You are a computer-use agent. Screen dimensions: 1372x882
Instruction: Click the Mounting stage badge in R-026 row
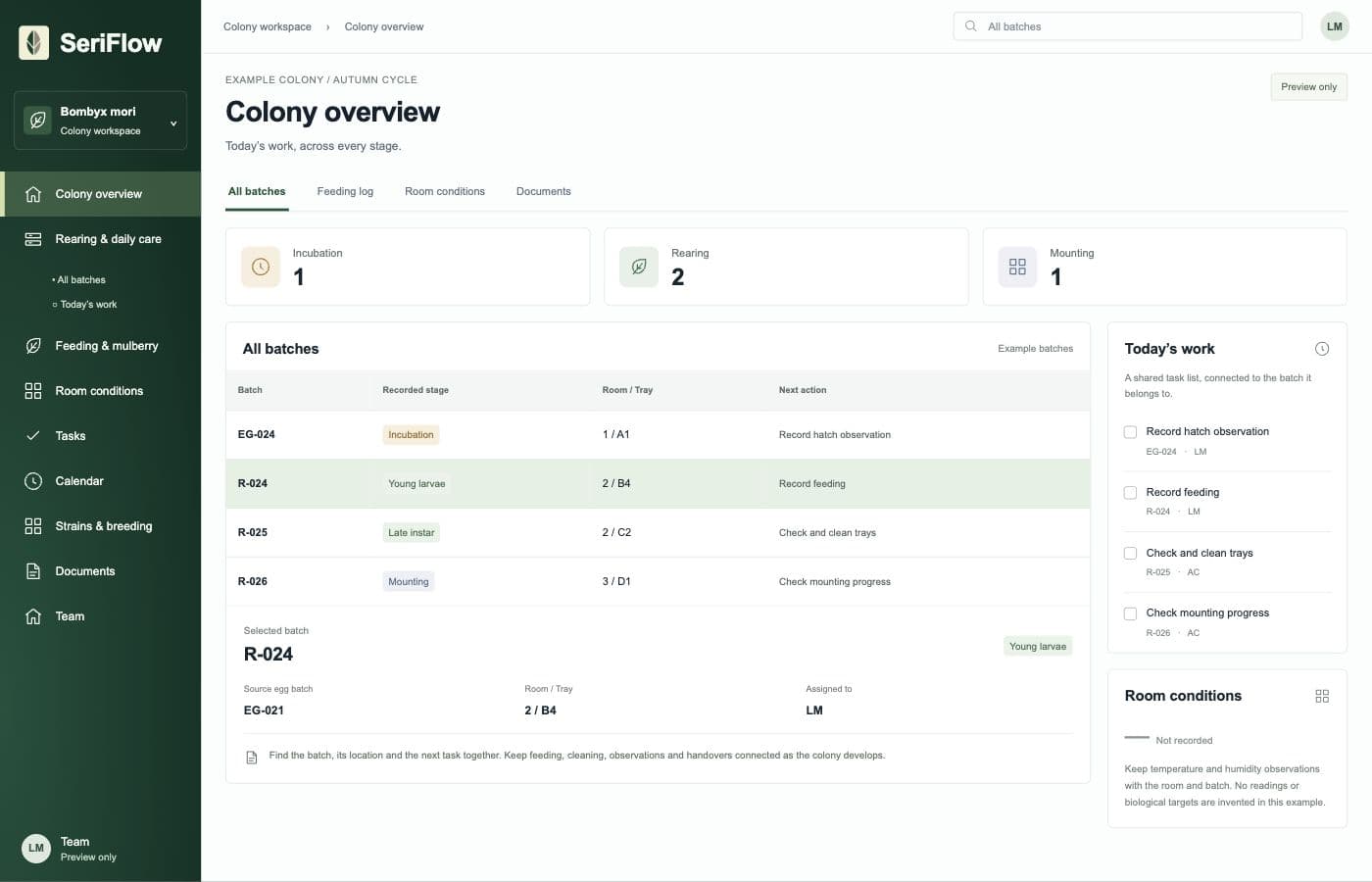[x=409, y=582]
